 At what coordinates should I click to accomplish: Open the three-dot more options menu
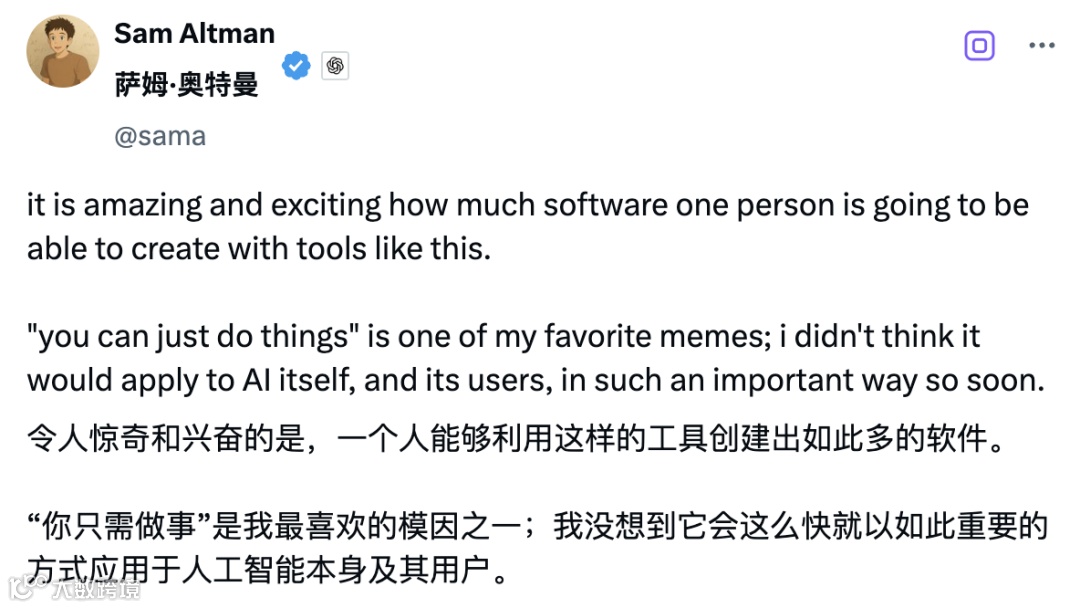[x=1042, y=45]
